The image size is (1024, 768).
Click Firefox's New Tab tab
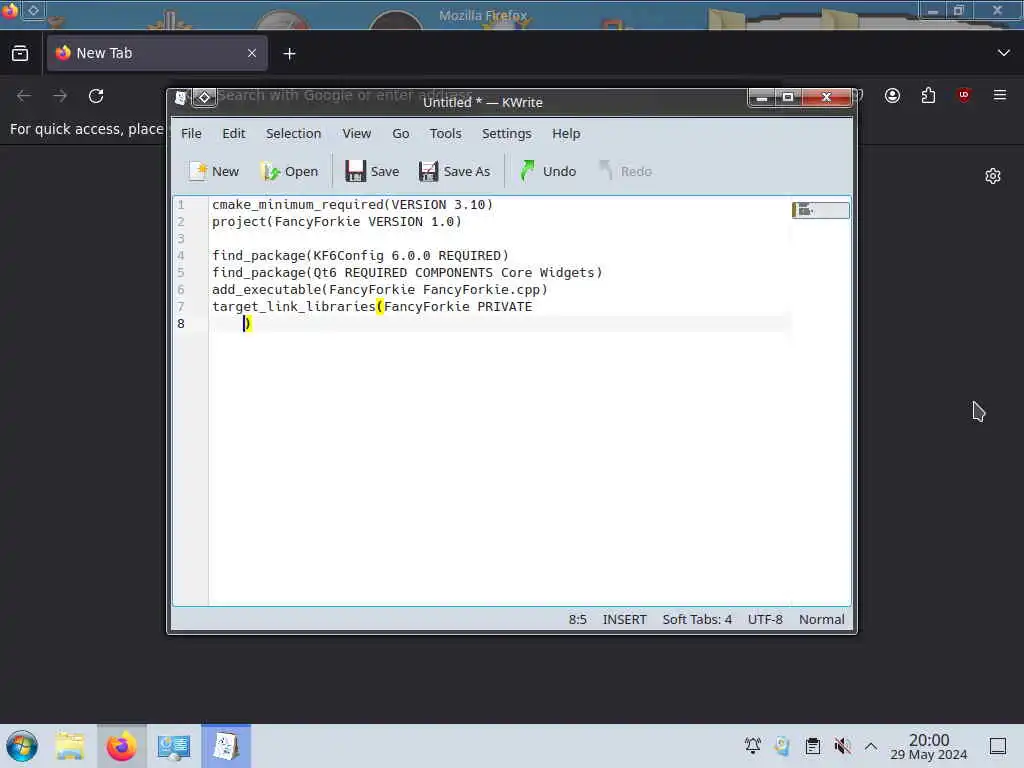coord(157,53)
